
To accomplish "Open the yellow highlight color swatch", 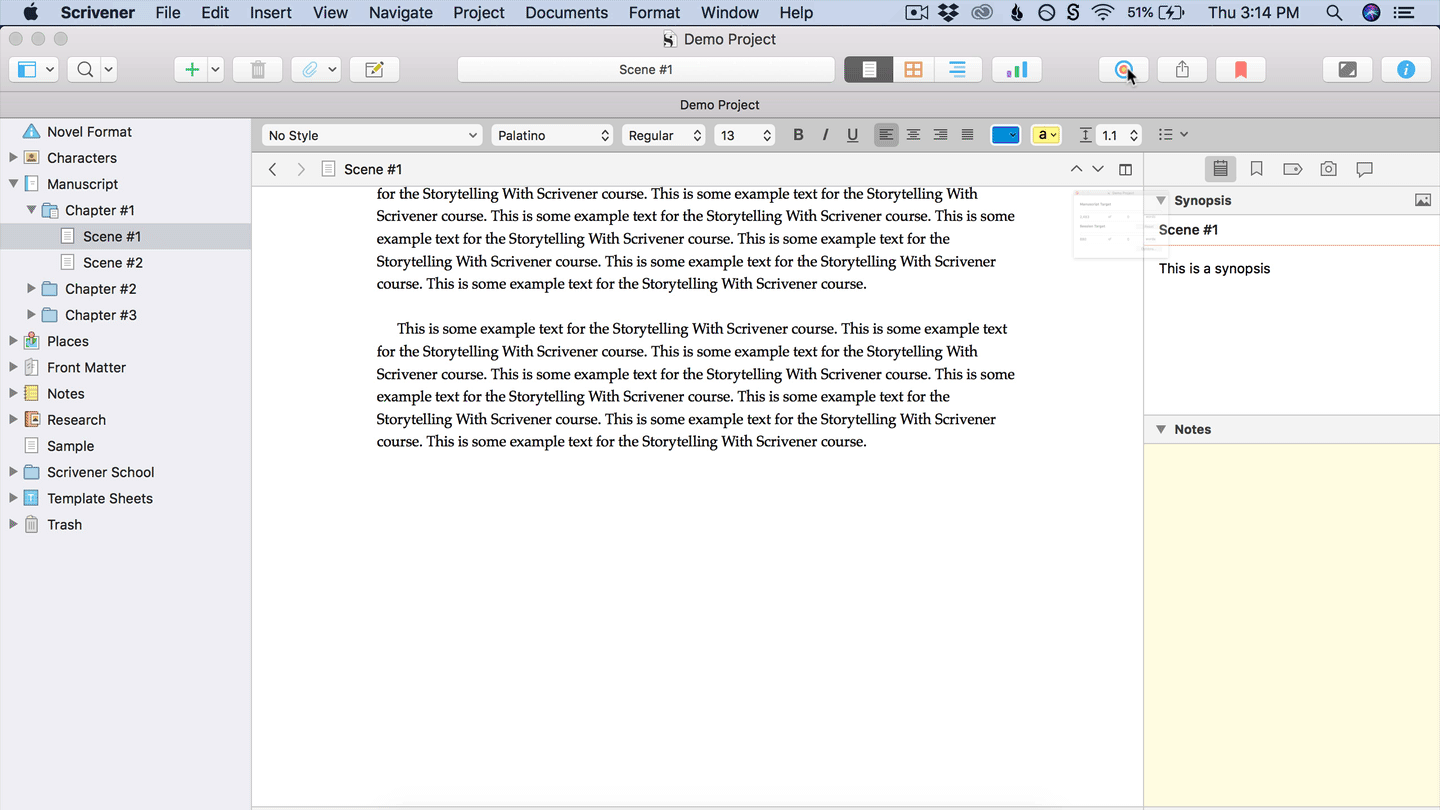I will pyautogui.click(x=1046, y=135).
